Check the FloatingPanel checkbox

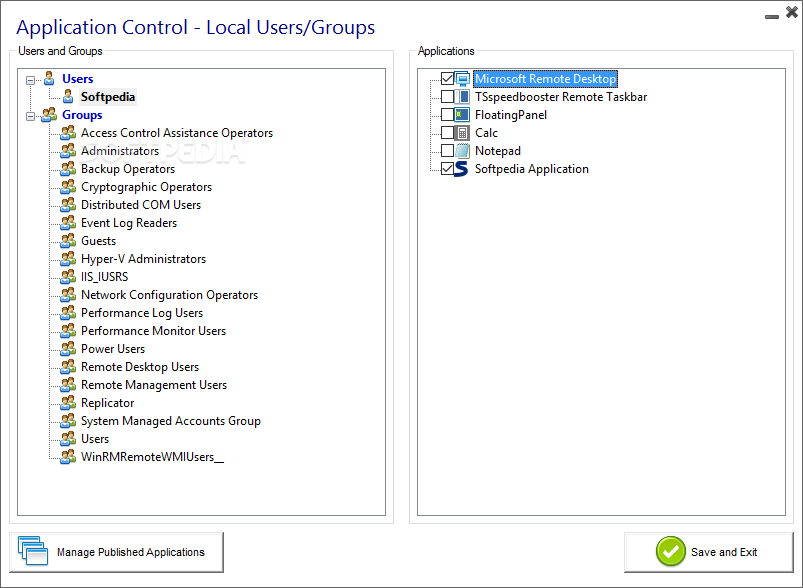point(447,115)
